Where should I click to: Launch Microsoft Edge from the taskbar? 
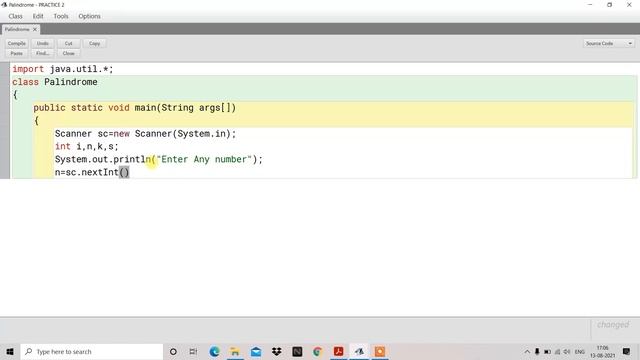(214, 351)
